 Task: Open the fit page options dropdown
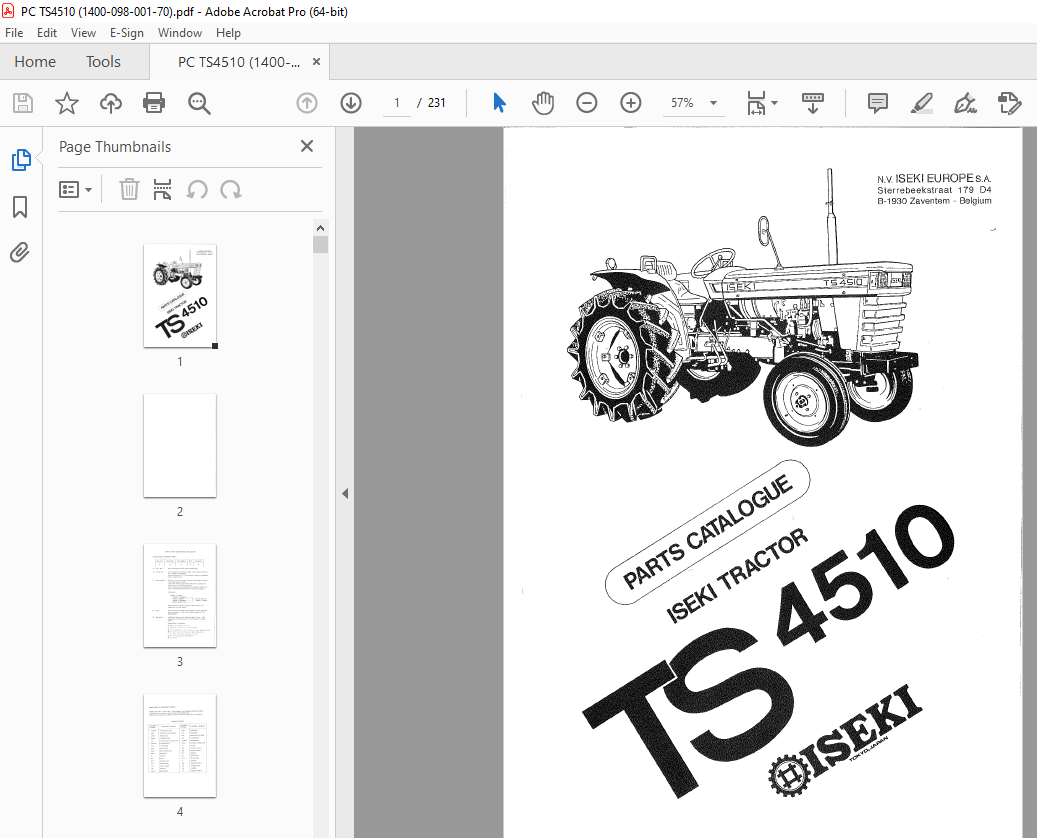[762, 103]
